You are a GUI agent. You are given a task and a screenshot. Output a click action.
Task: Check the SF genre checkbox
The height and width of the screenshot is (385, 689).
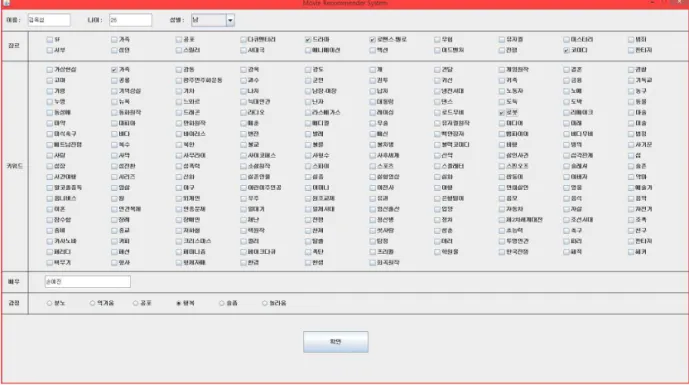(x=50, y=40)
